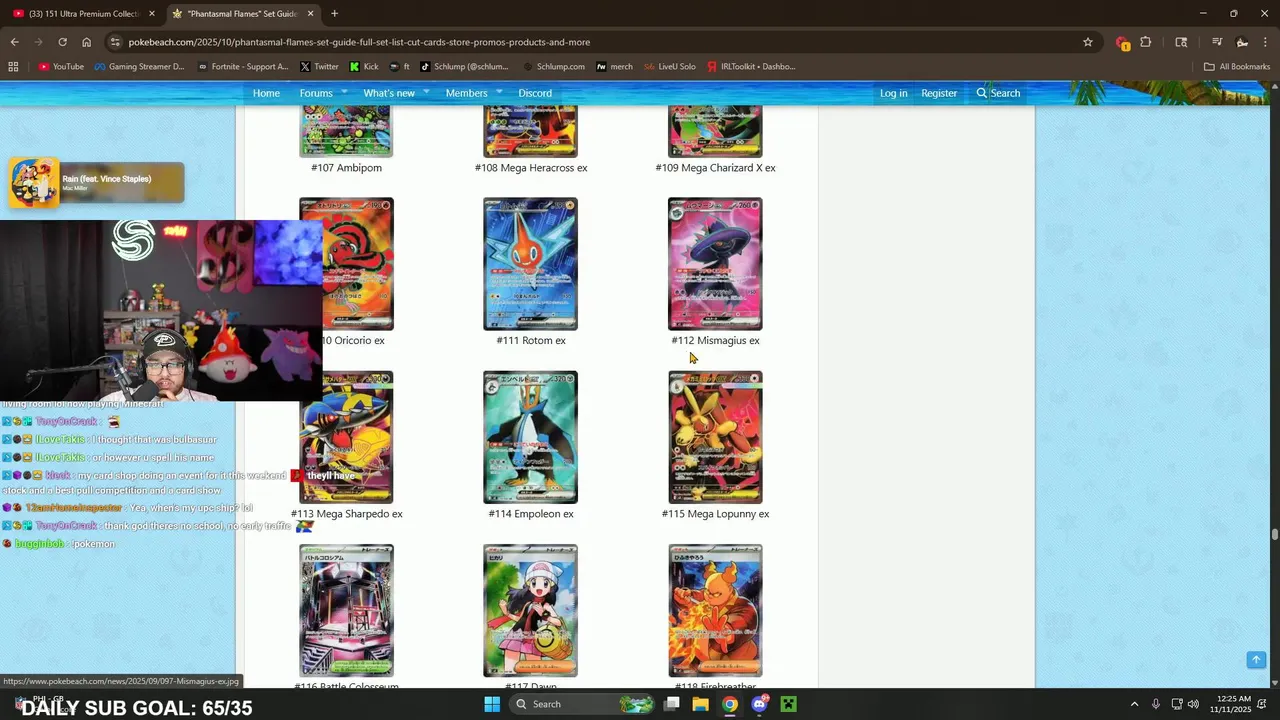The width and height of the screenshot is (1280, 720).
Task: Close the Phantasmal Flames Set Guide tab
Action: 310,14
